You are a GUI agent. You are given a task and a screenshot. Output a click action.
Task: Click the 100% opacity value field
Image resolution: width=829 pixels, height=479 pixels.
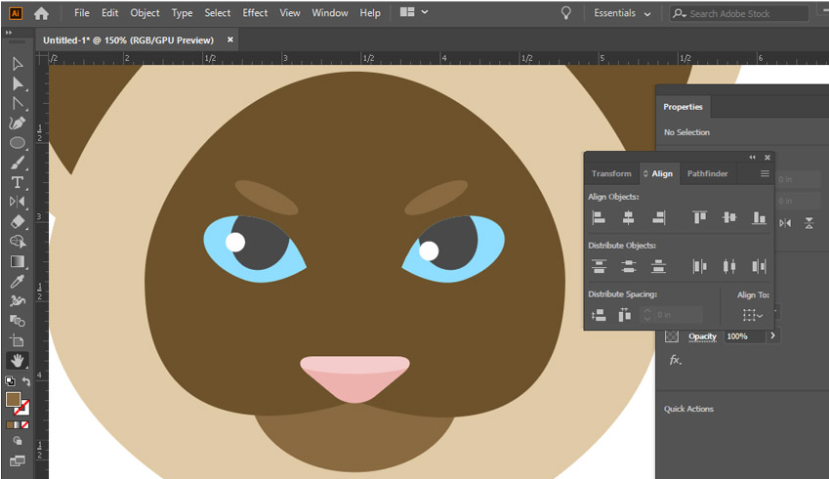(x=744, y=336)
